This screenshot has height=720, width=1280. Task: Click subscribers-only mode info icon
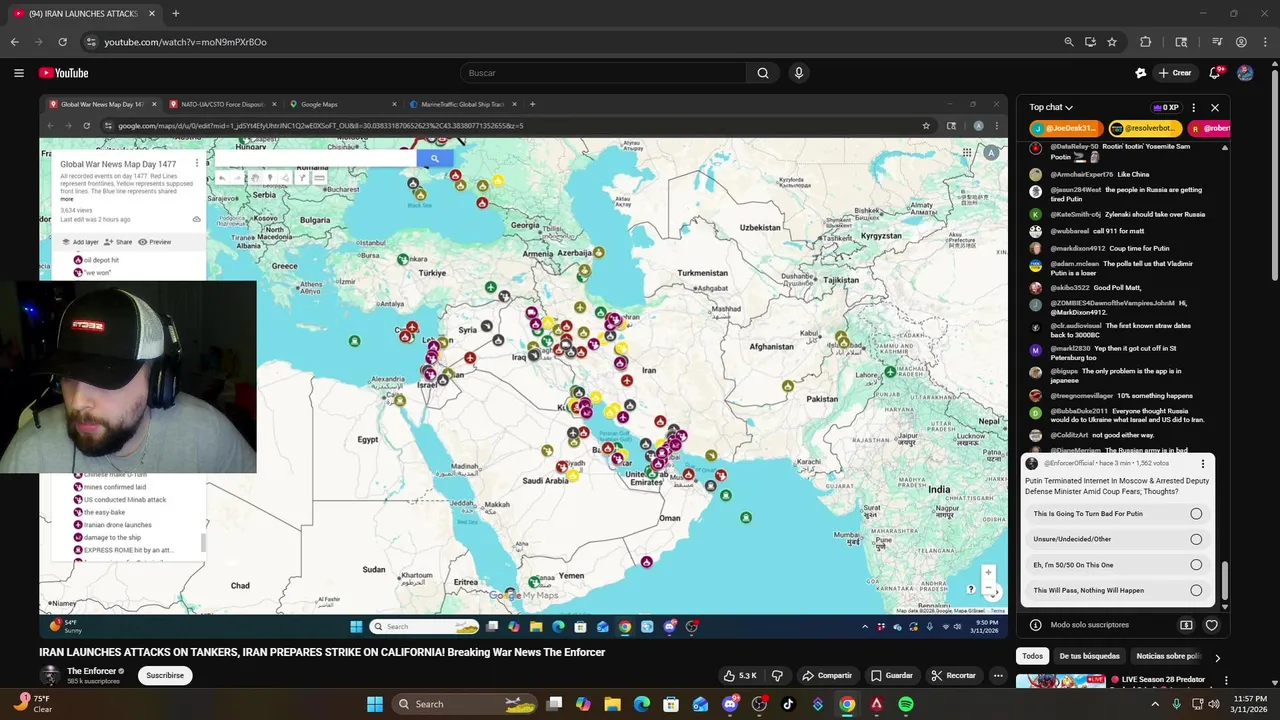(1035, 625)
